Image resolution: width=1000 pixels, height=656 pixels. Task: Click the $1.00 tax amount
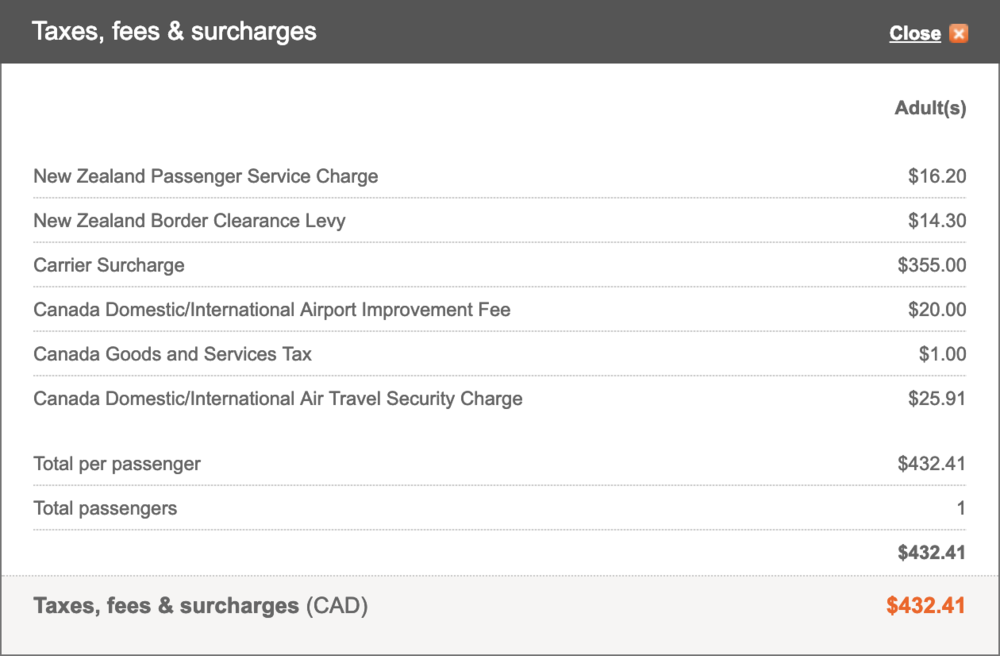click(942, 354)
